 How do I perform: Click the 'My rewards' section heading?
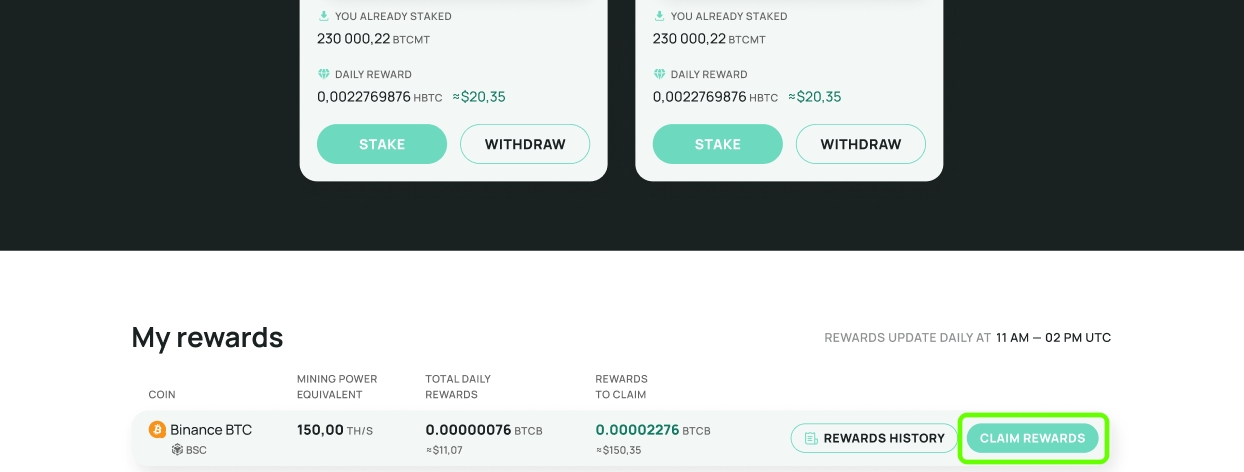[x=207, y=337]
